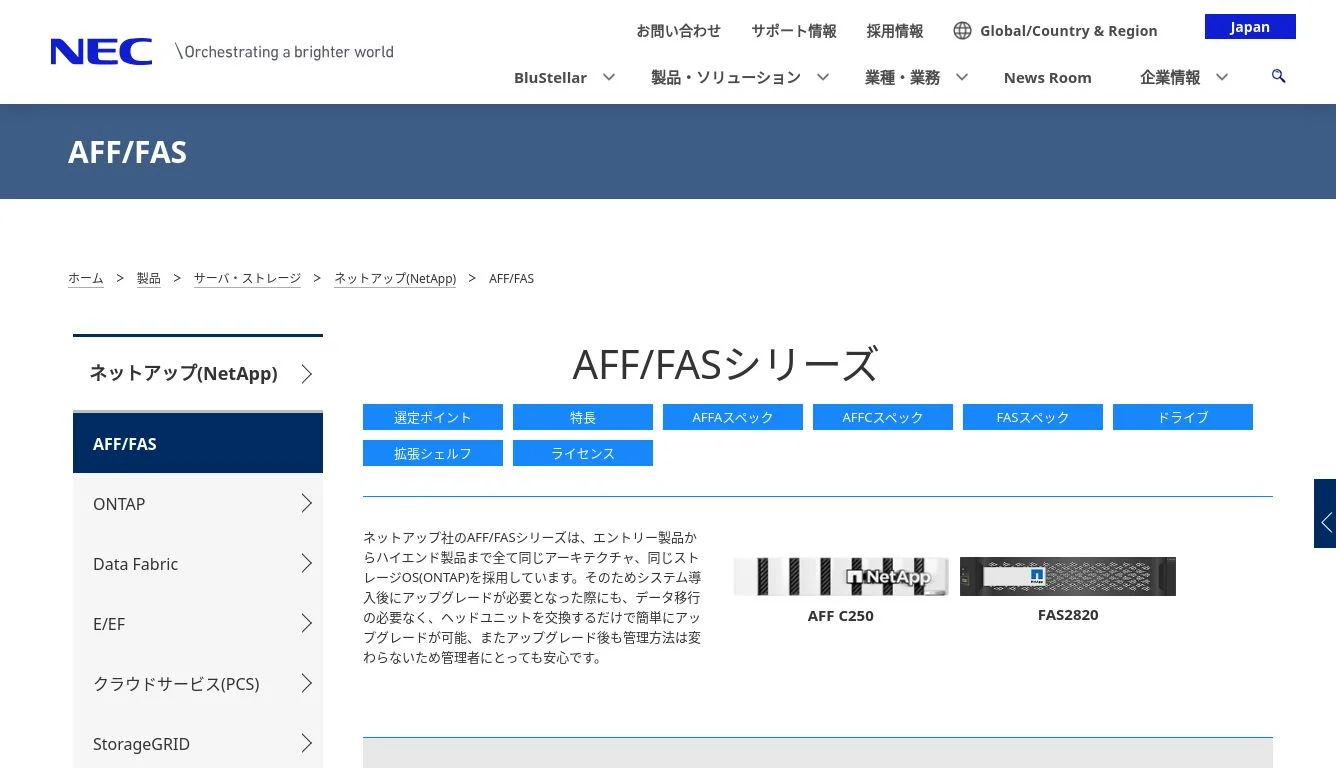Screen dimensions: 1336x768
Task: Expand the 企業情報 dropdown chevron
Action: (1221, 77)
